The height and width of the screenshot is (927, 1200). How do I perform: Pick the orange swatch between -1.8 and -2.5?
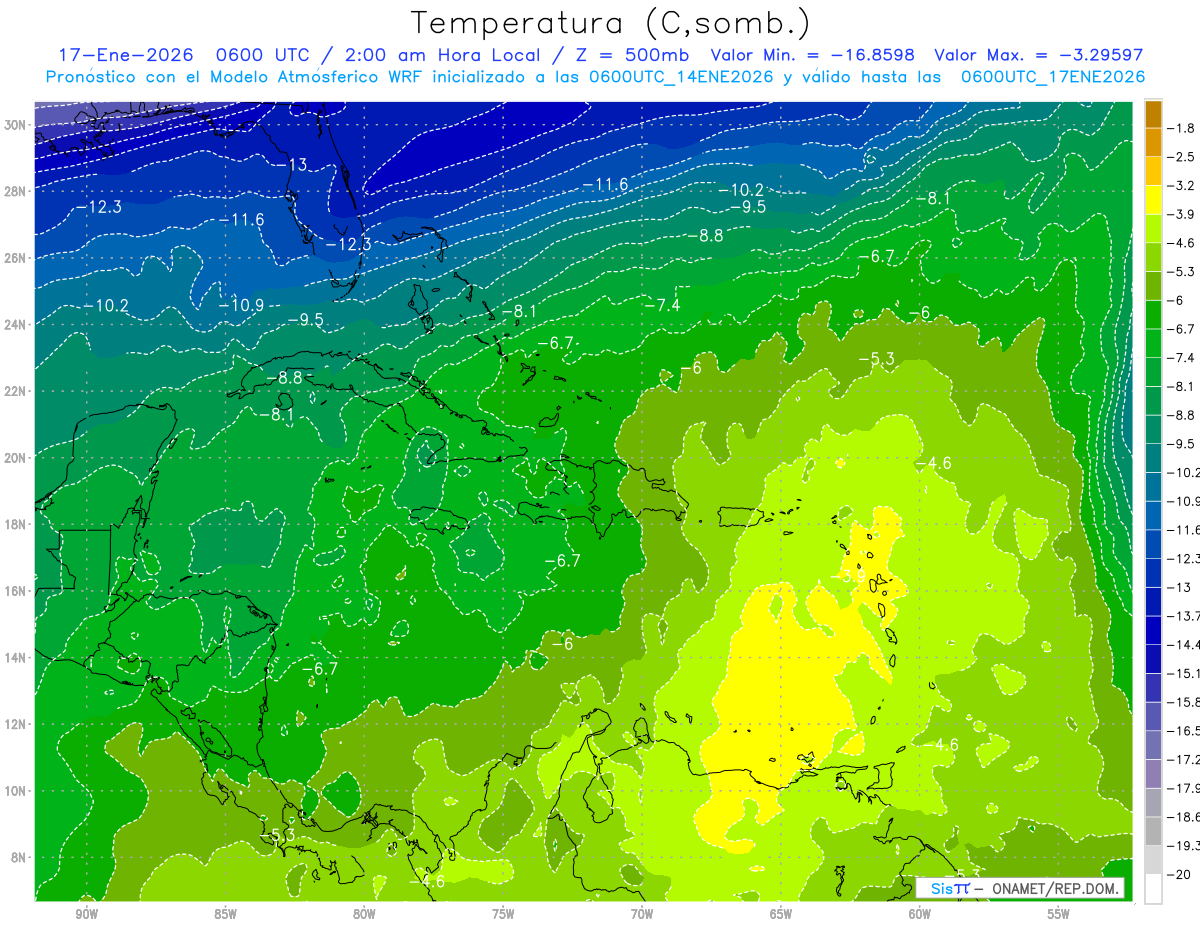coord(1153,142)
